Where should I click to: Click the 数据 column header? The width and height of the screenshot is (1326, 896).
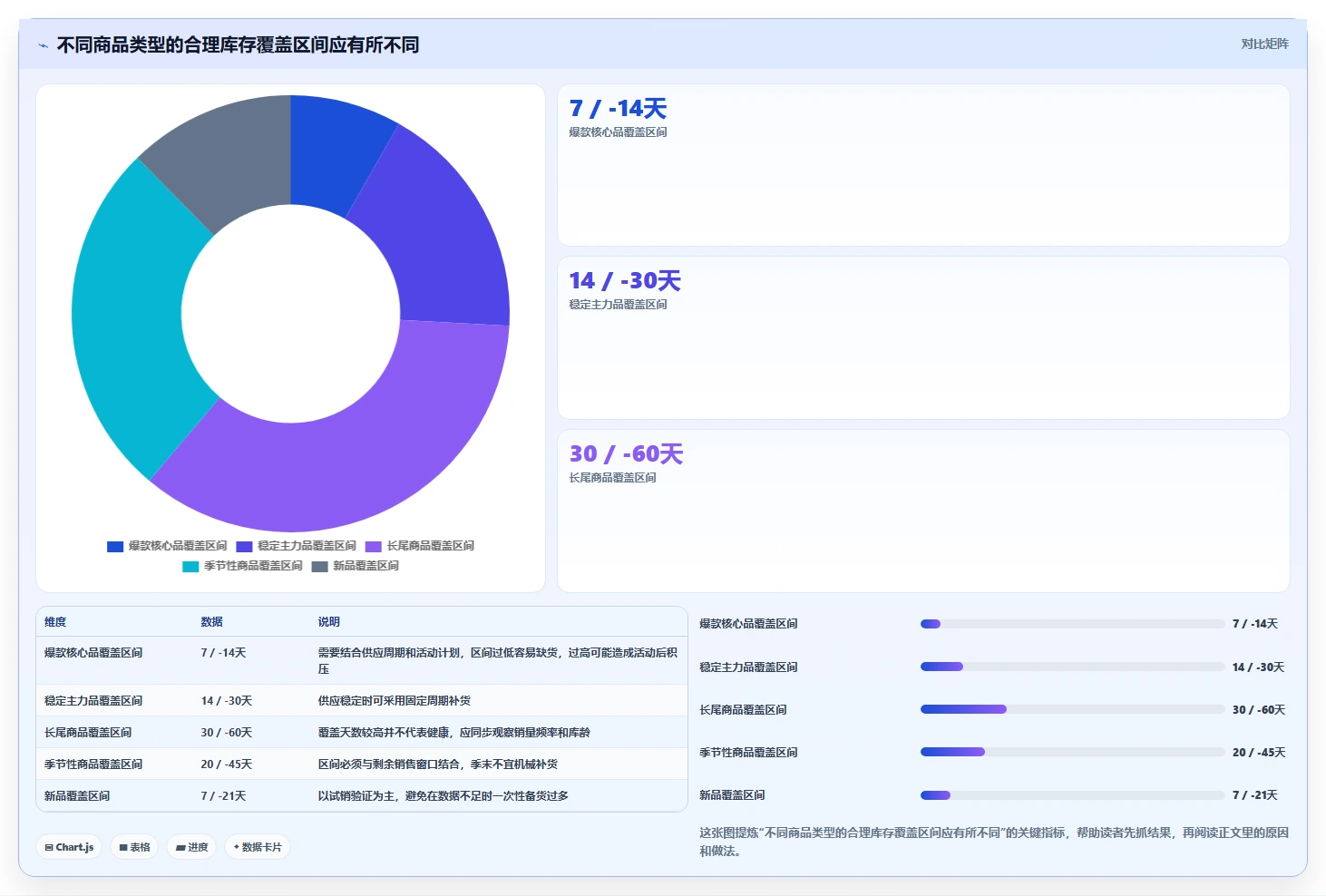(211, 622)
